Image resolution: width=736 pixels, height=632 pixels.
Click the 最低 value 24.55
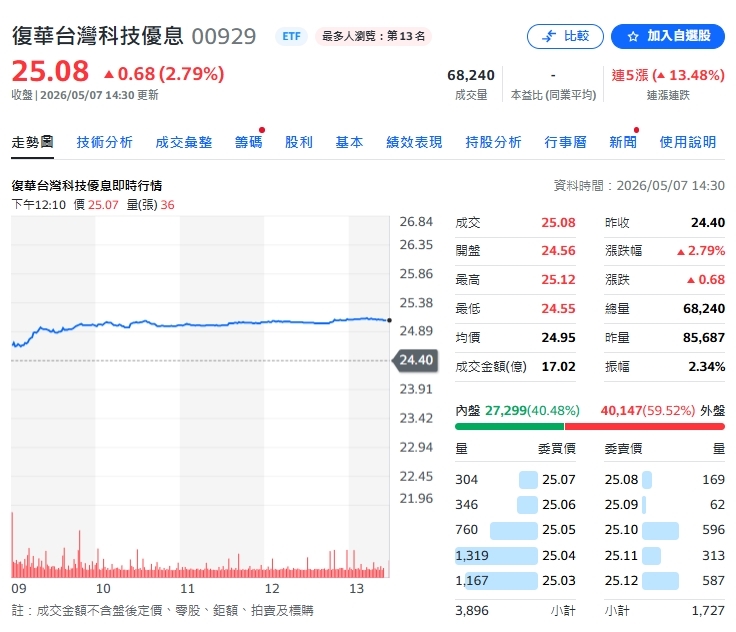coord(558,308)
